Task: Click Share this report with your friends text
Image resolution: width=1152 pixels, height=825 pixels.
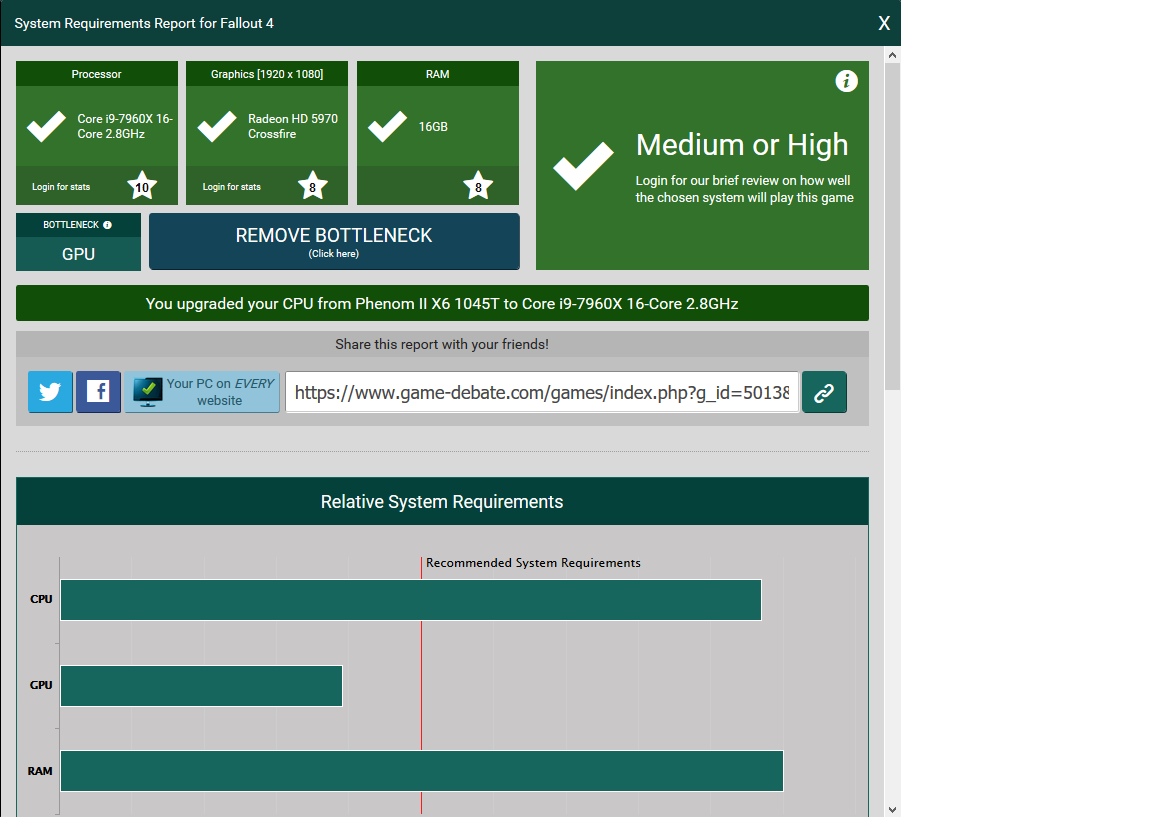Action: coord(442,345)
